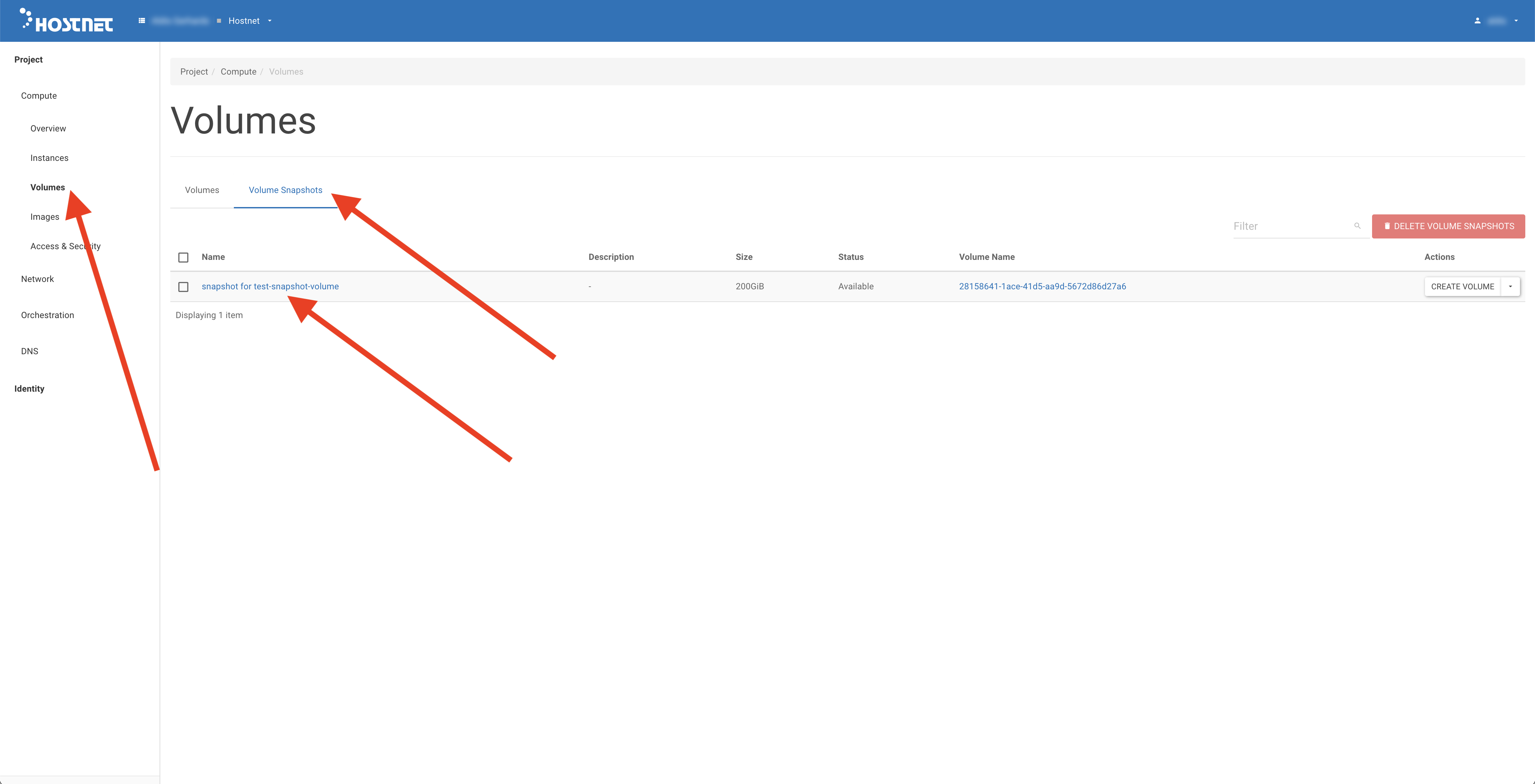Click the user account icon in top bar
The width and height of the screenshot is (1535, 784).
click(x=1477, y=20)
